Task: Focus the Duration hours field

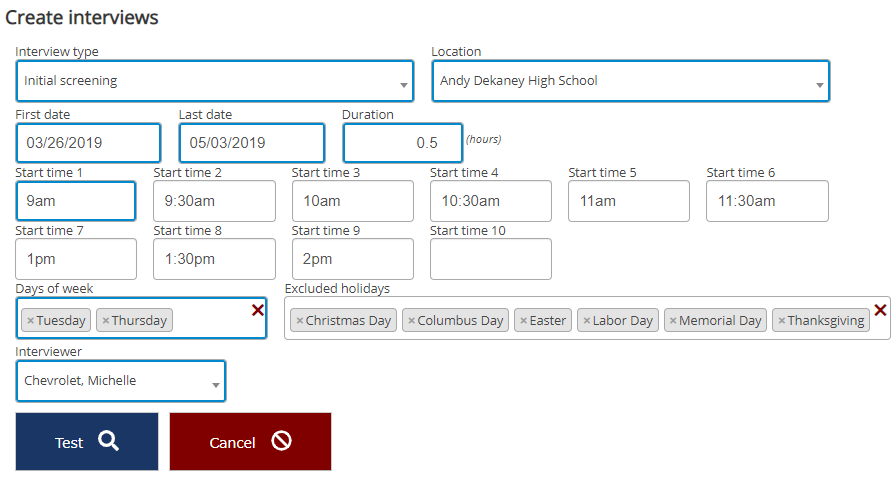Action: point(403,143)
